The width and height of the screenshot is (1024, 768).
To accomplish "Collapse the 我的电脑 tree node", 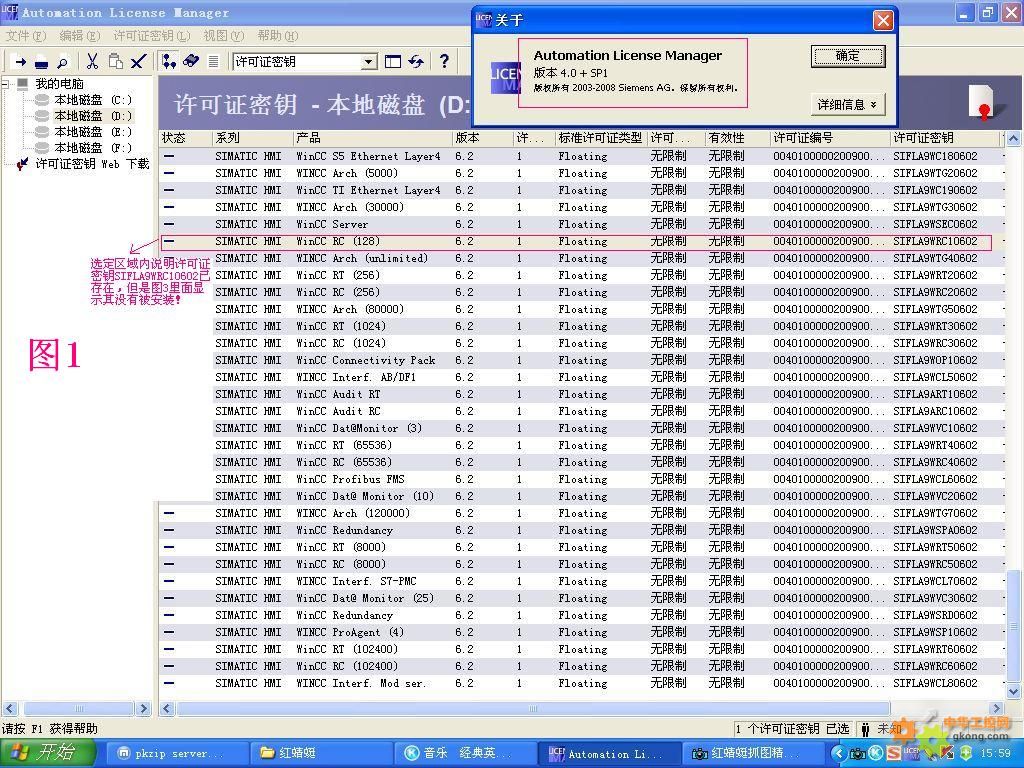I will (7, 84).
